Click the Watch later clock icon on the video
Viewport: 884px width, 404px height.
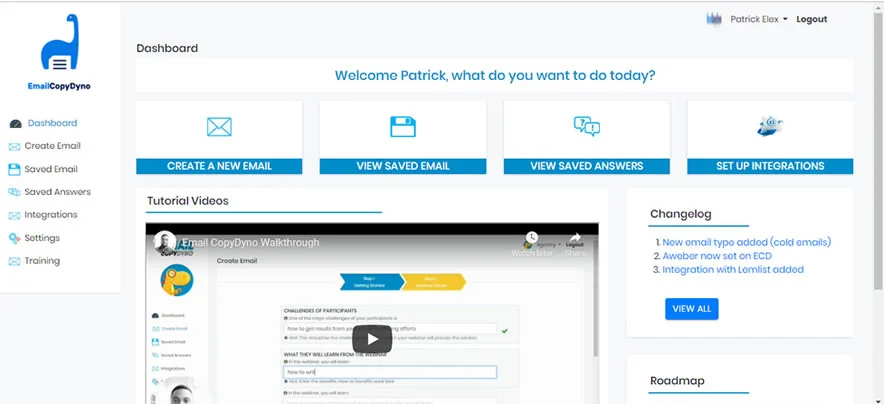point(531,237)
